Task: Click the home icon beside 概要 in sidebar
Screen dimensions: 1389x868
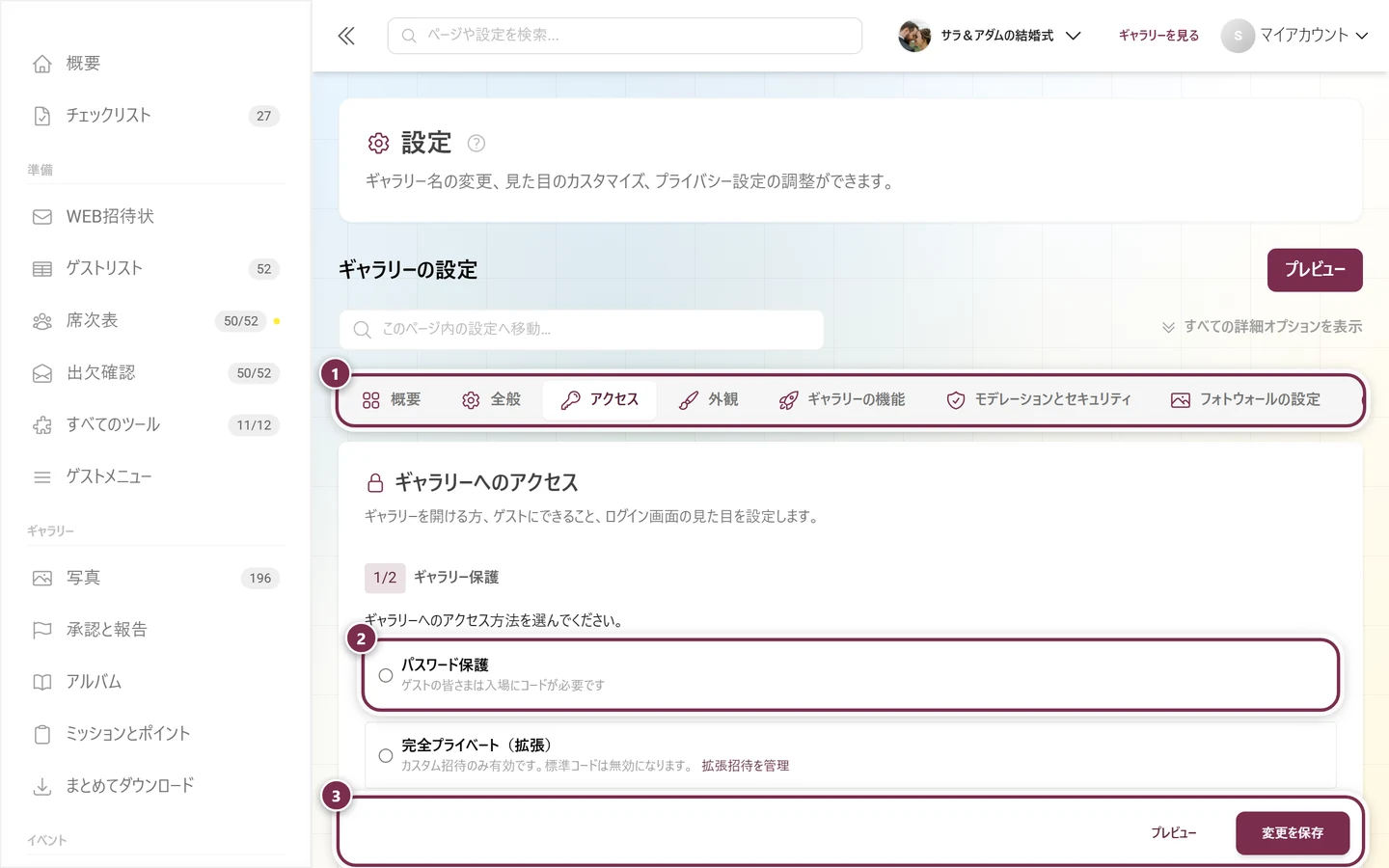Action: pyautogui.click(x=42, y=64)
